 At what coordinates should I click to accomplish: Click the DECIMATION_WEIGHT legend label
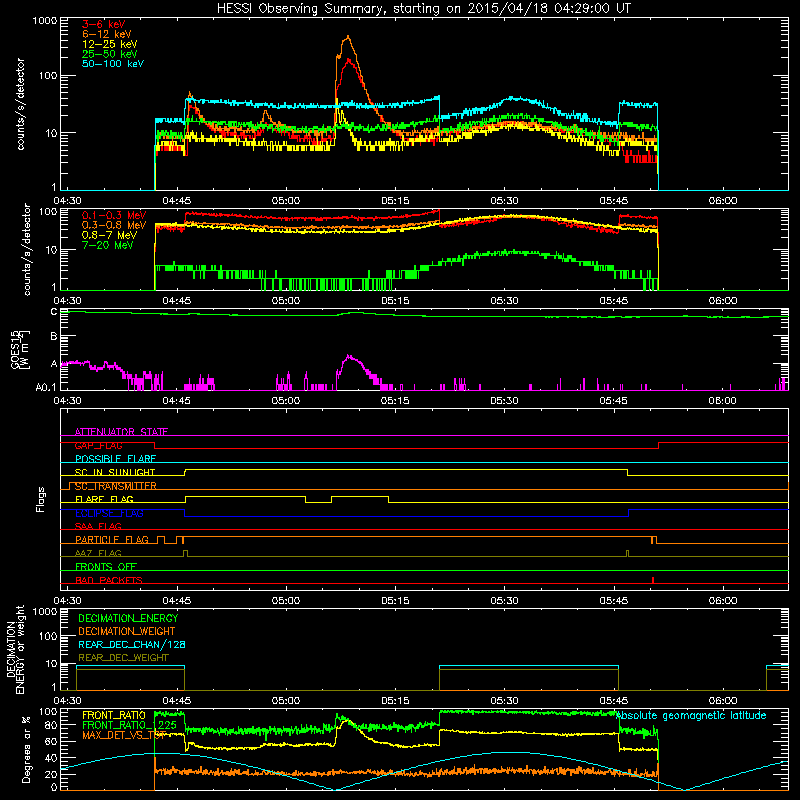(x=127, y=631)
